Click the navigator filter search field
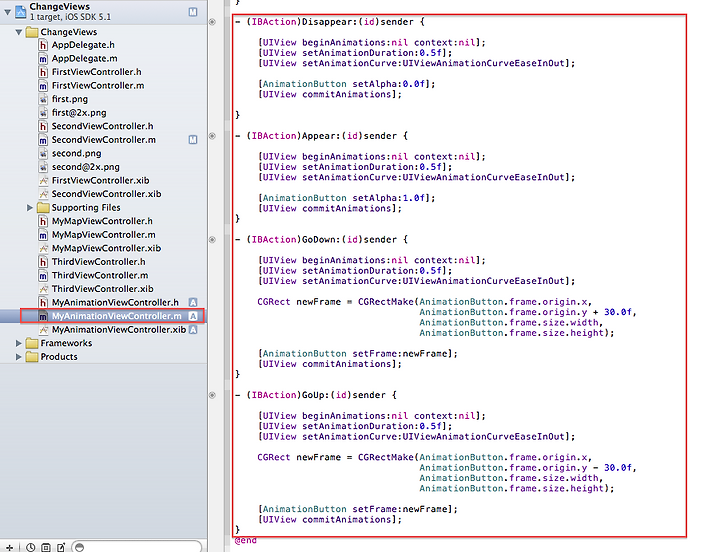Viewport: 720px width, 552px height. click(137, 546)
